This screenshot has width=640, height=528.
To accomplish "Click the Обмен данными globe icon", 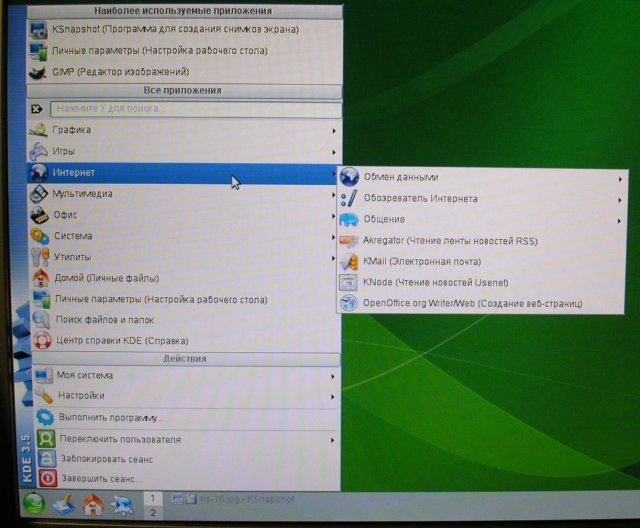I will (x=349, y=177).
